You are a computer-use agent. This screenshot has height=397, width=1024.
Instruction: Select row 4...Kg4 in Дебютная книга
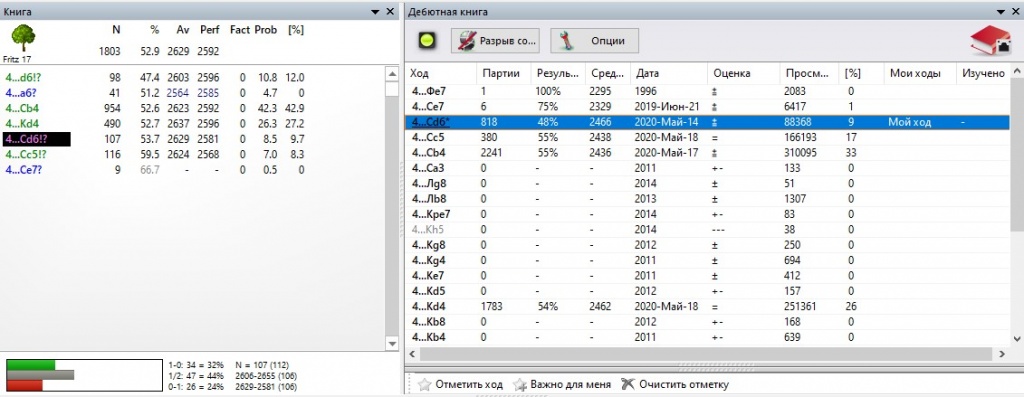(707, 260)
